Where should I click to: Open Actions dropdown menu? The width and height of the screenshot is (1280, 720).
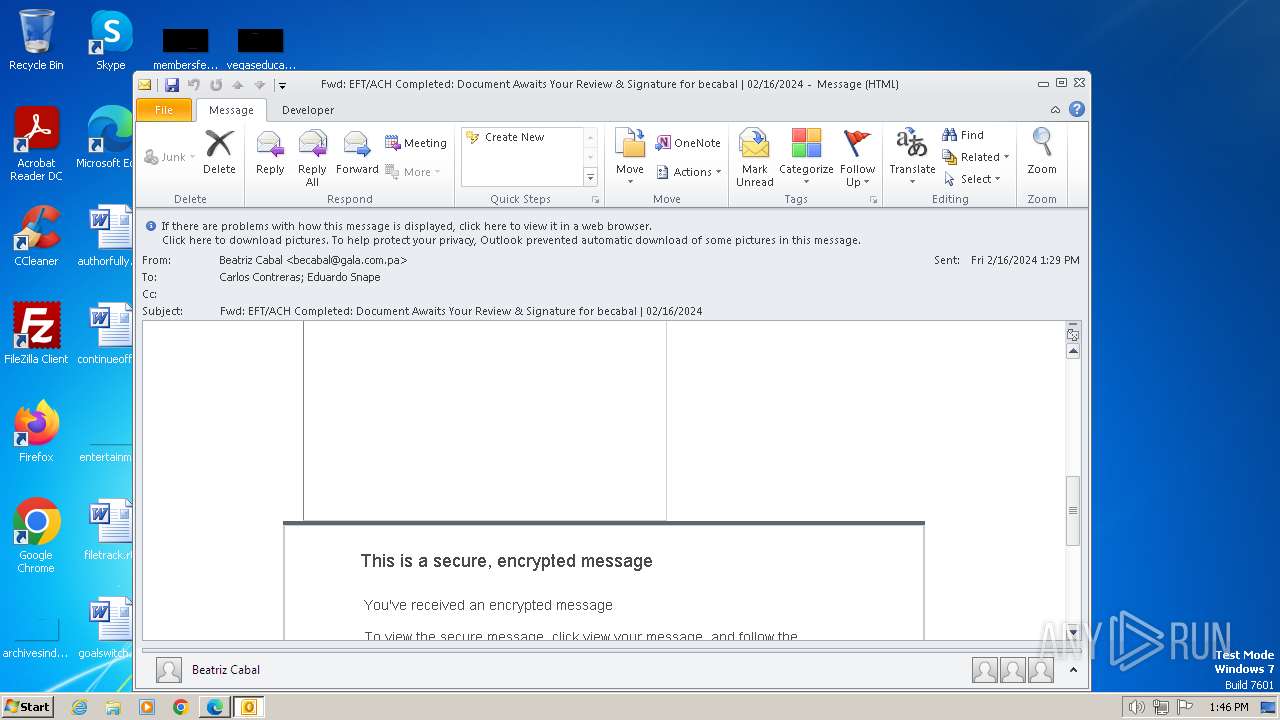pos(689,172)
